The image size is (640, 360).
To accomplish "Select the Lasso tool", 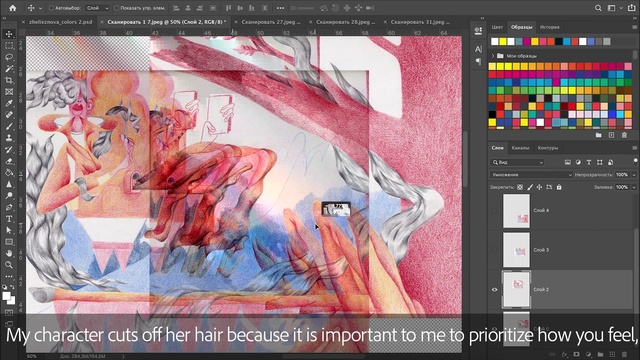I will click(9, 57).
